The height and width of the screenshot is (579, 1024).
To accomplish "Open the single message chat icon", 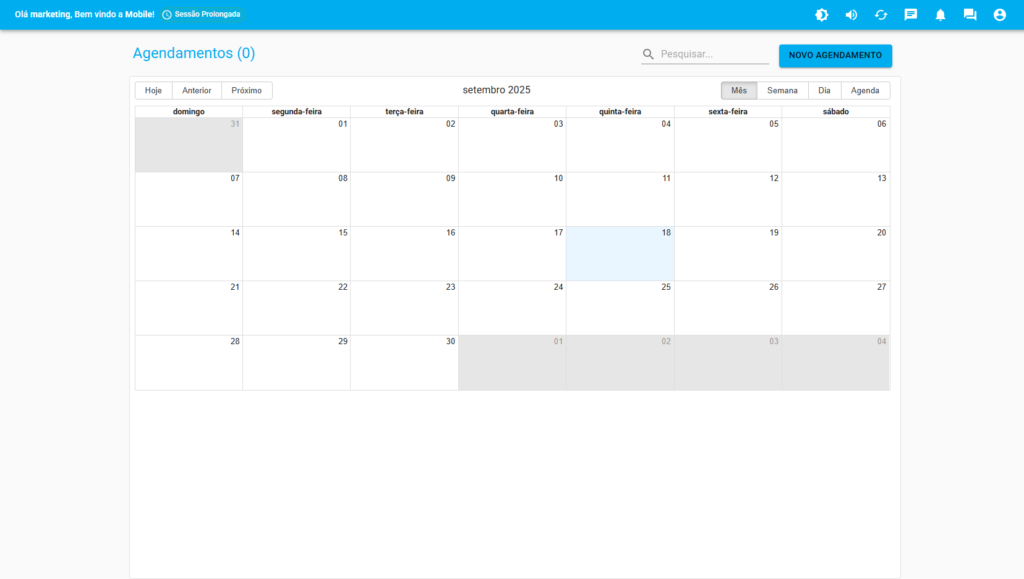I will pos(910,15).
